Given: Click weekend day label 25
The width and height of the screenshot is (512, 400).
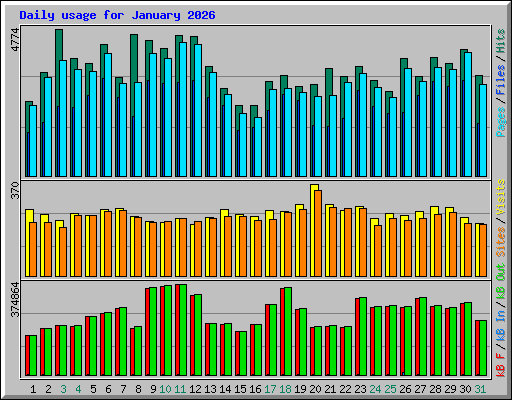Looking at the screenshot, I should (390, 389).
